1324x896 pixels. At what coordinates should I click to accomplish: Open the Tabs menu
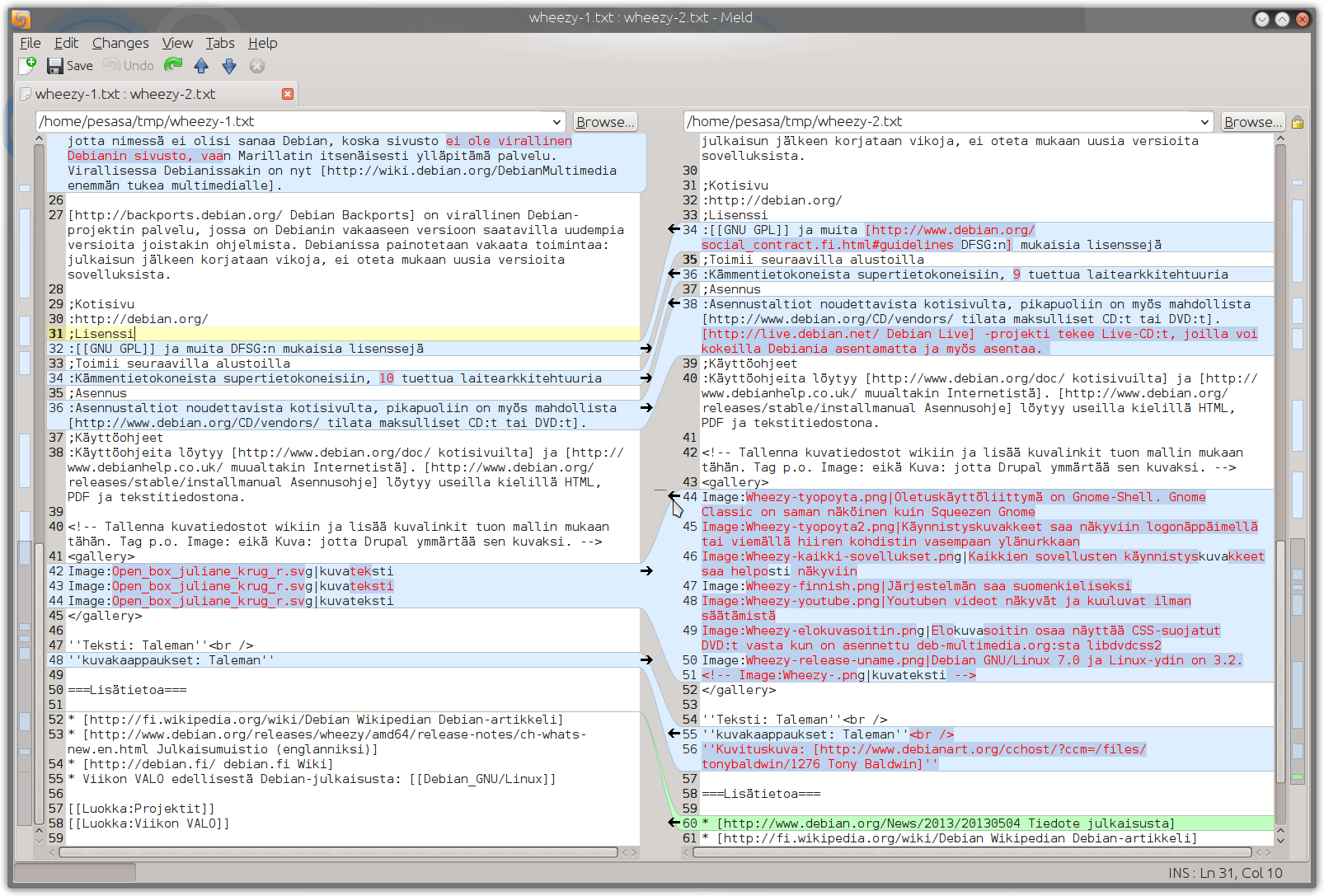coord(220,43)
